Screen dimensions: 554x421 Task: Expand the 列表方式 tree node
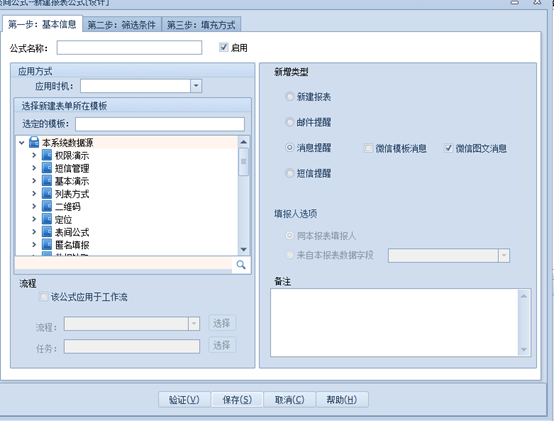tap(34, 193)
